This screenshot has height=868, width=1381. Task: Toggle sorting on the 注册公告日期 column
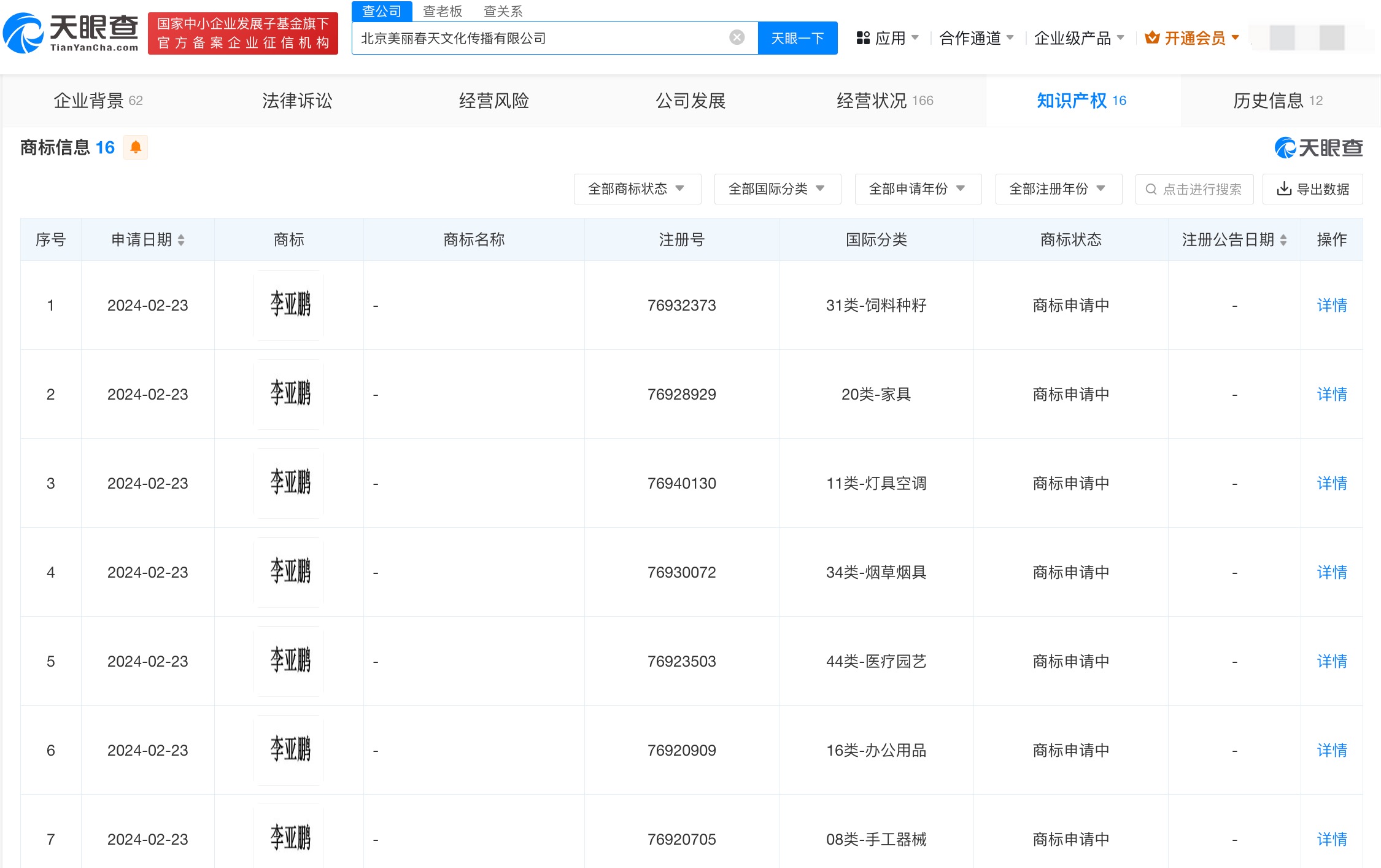point(1283,239)
